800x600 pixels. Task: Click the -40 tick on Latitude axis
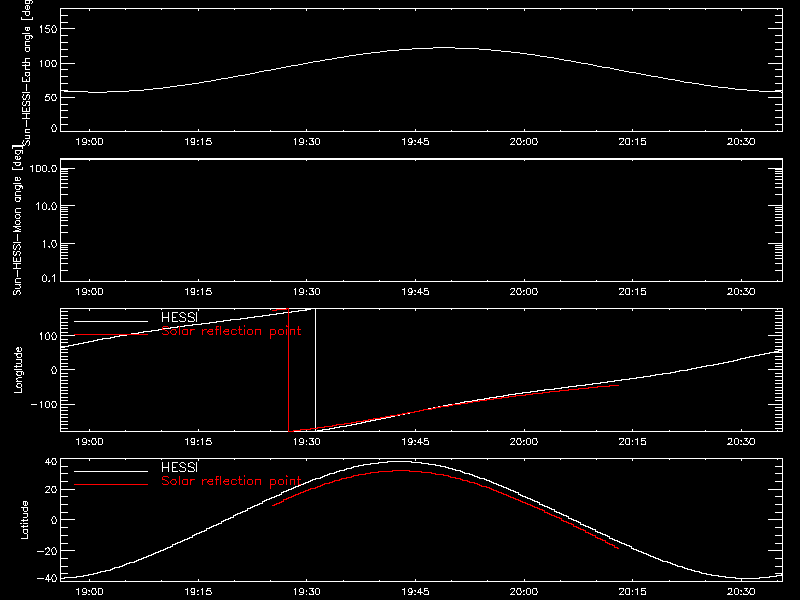point(47,579)
